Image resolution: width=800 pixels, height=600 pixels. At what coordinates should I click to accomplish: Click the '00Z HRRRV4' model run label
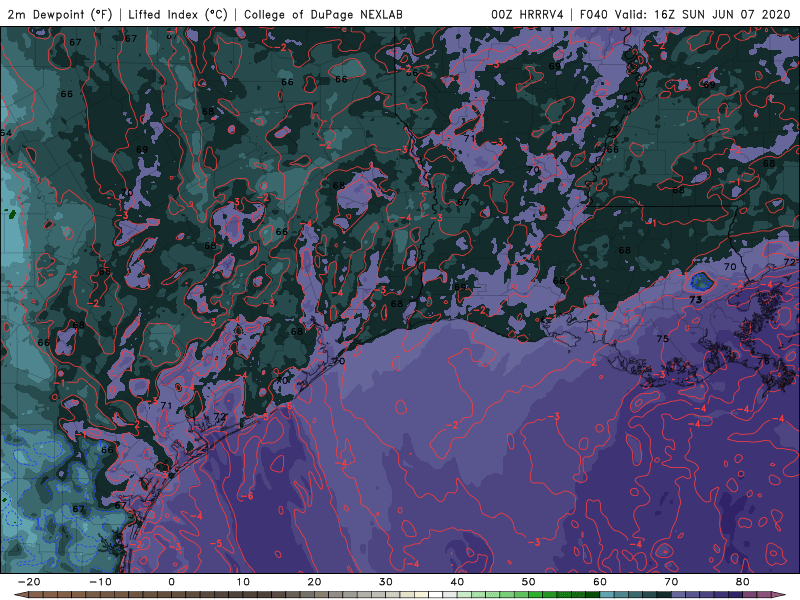[527, 14]
